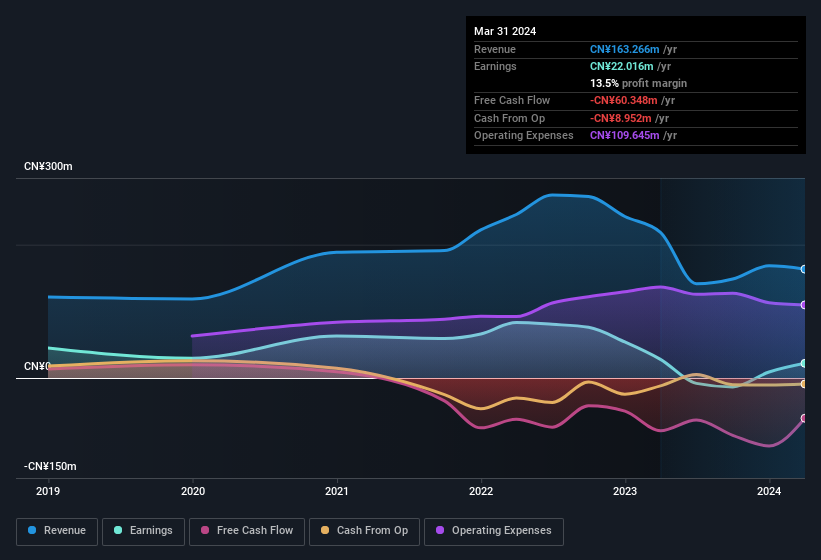Click the 2021 x-axis year label
821x560 pixels.
pyautogui.click(x=337, y=491)
